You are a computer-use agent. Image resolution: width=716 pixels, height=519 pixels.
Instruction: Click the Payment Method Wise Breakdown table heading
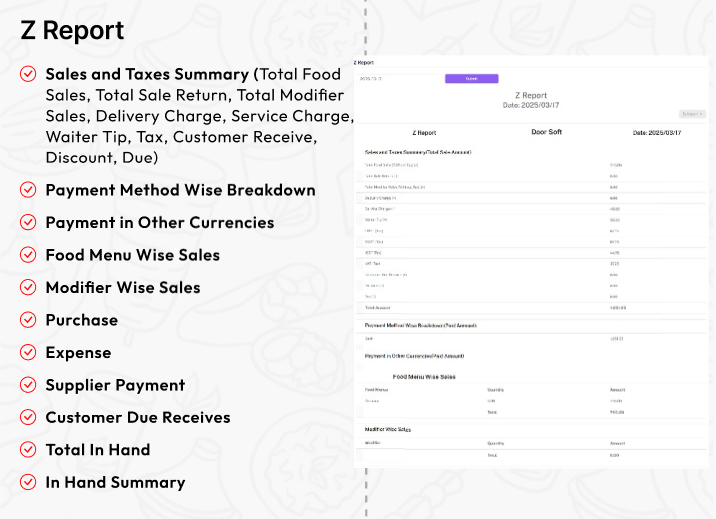click(421, 325)
